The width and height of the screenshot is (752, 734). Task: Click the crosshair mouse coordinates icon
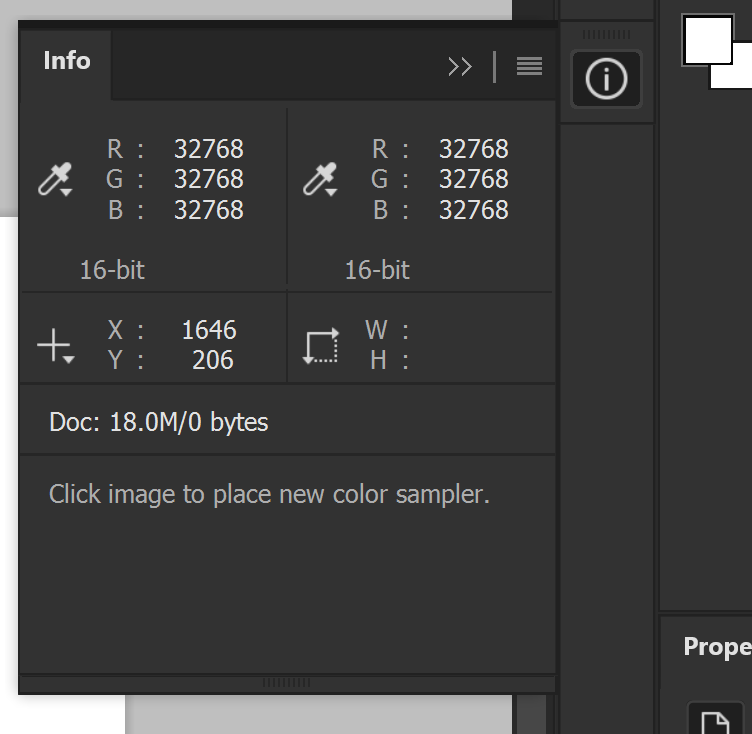coord(54,346)
